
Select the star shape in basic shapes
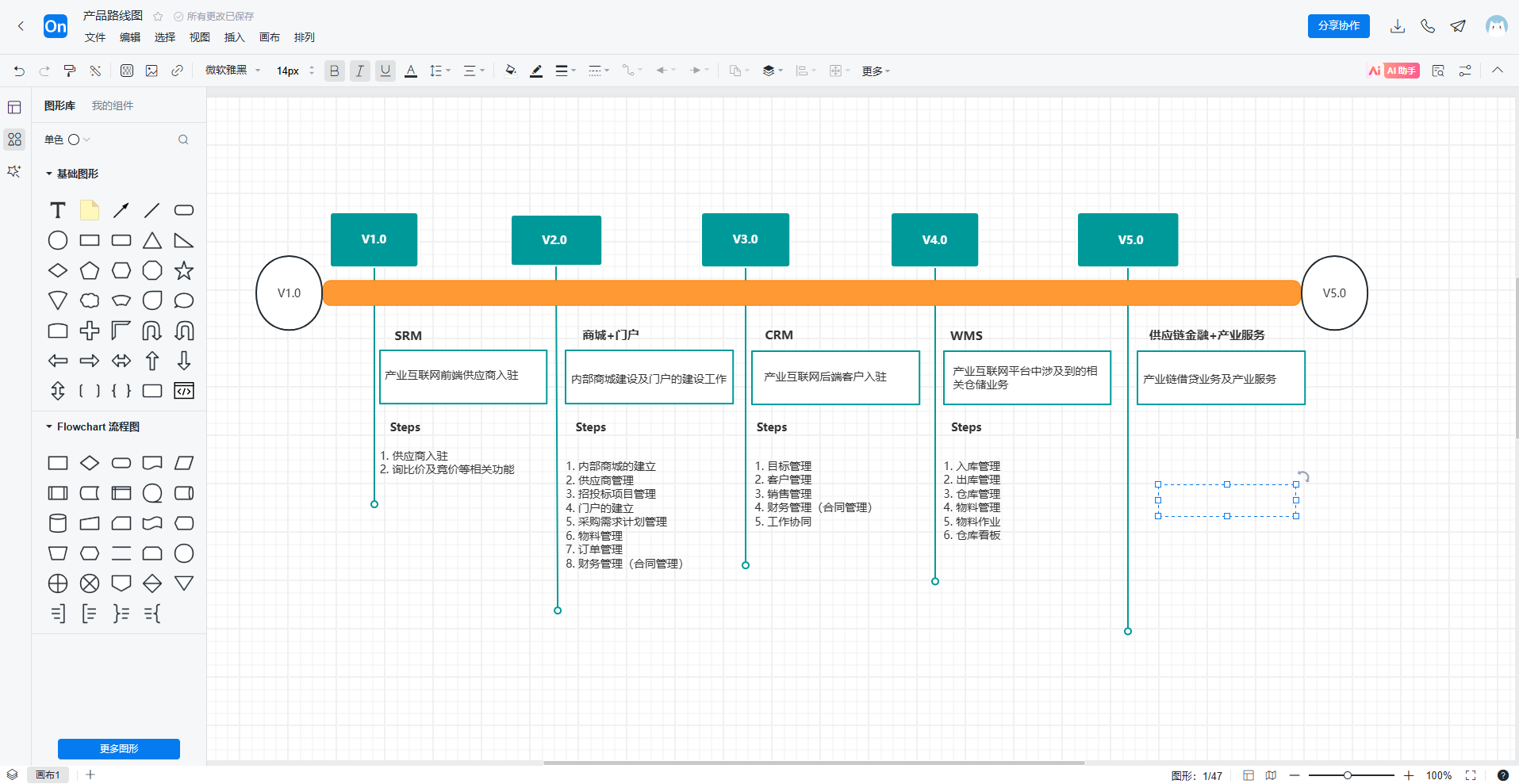pos(184,271)
